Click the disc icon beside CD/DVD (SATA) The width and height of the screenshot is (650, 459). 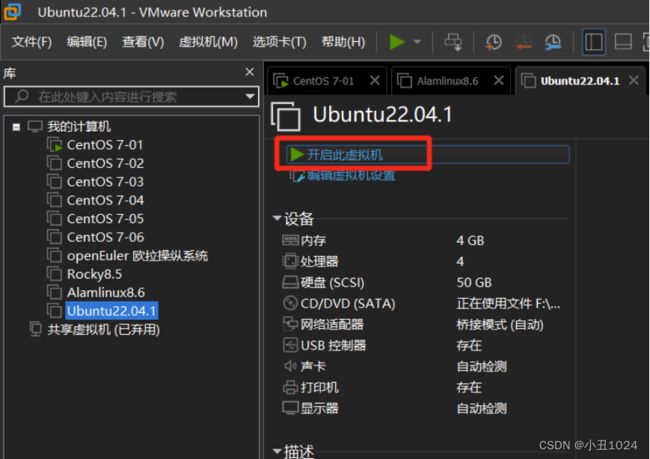[290, 303]
